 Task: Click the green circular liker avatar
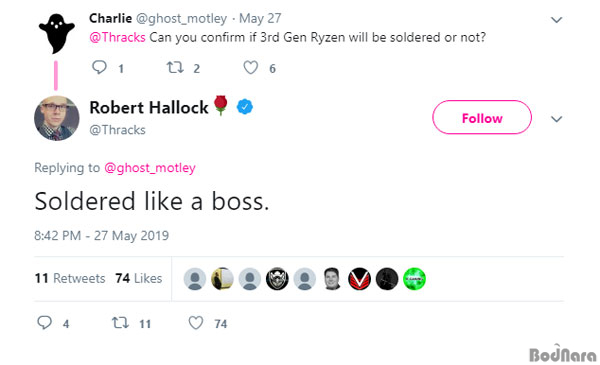click(x=414, y=279)
